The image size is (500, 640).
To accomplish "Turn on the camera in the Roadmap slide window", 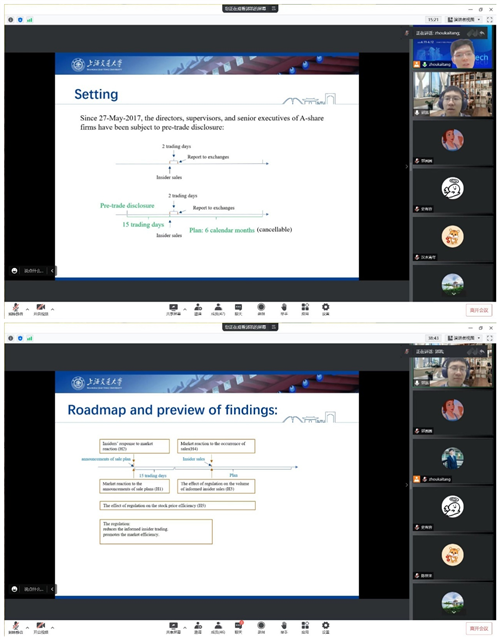I will pyautogui.click(x=40, y=627).
